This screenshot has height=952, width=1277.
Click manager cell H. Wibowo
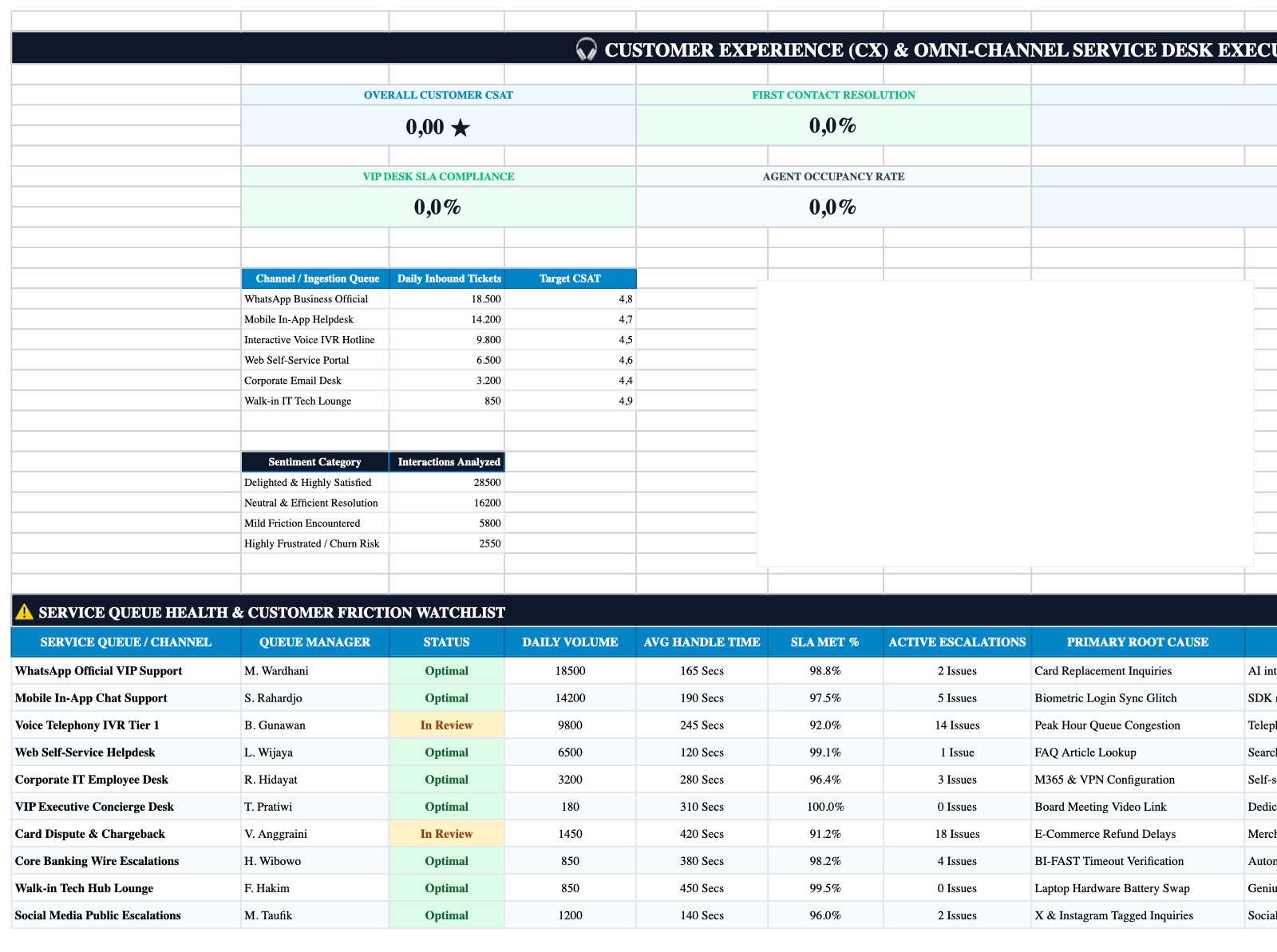(x=315, y=861)
